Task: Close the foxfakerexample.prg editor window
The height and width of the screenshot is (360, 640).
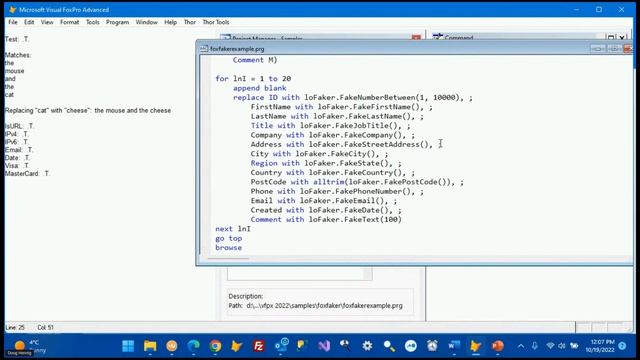Action: 628,49
